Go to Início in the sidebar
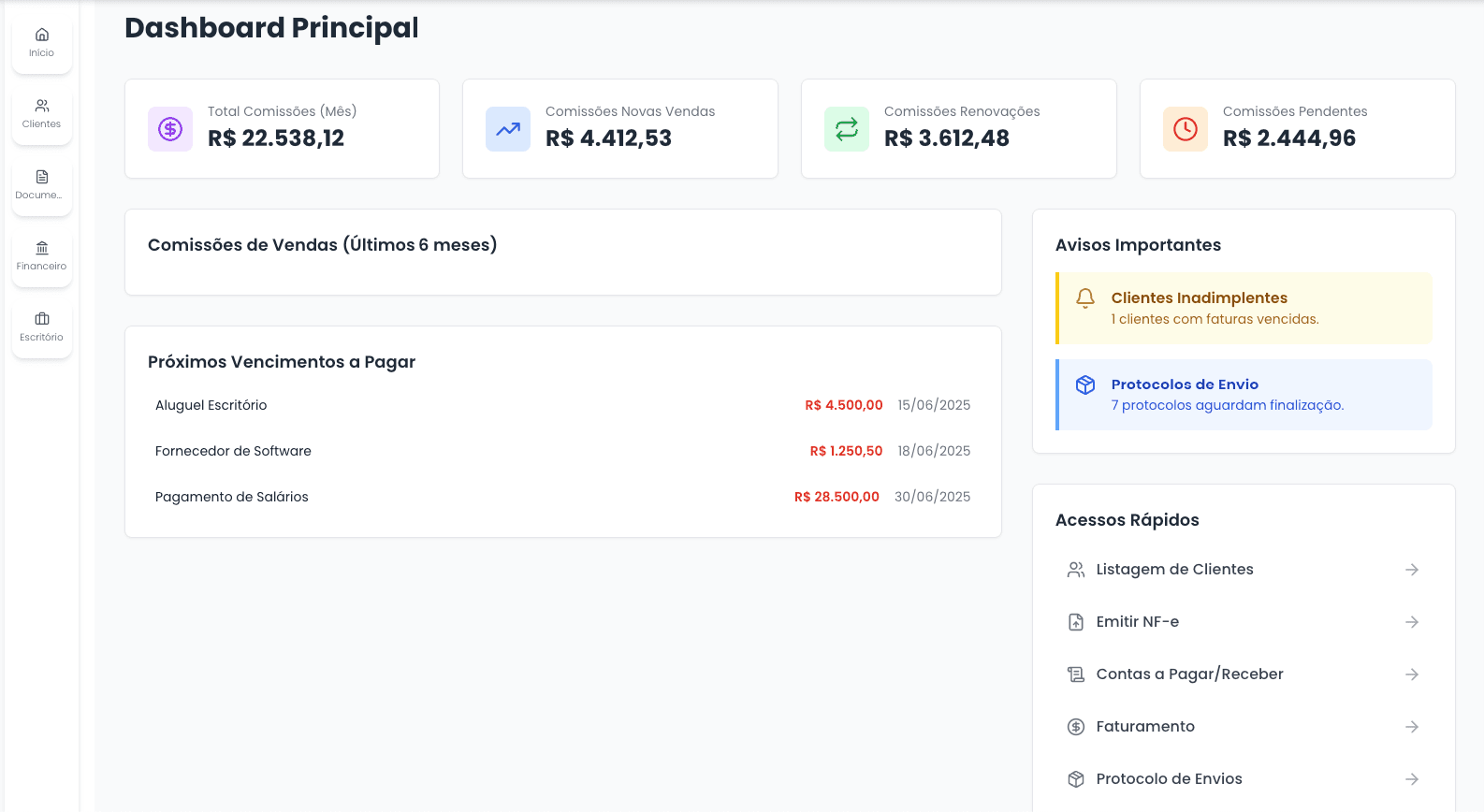 pyautogui.click(x=42, y=43)
